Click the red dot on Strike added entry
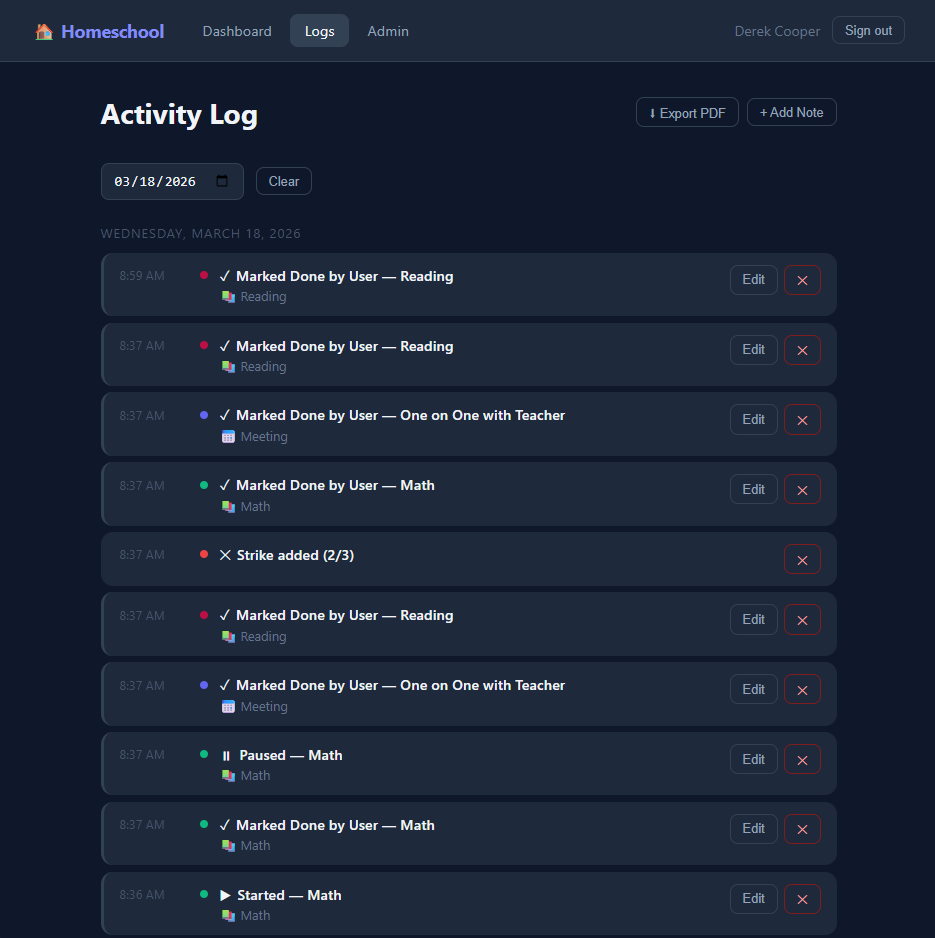The height and width of the screenshot is (938, 935). (x=204, y=554)
